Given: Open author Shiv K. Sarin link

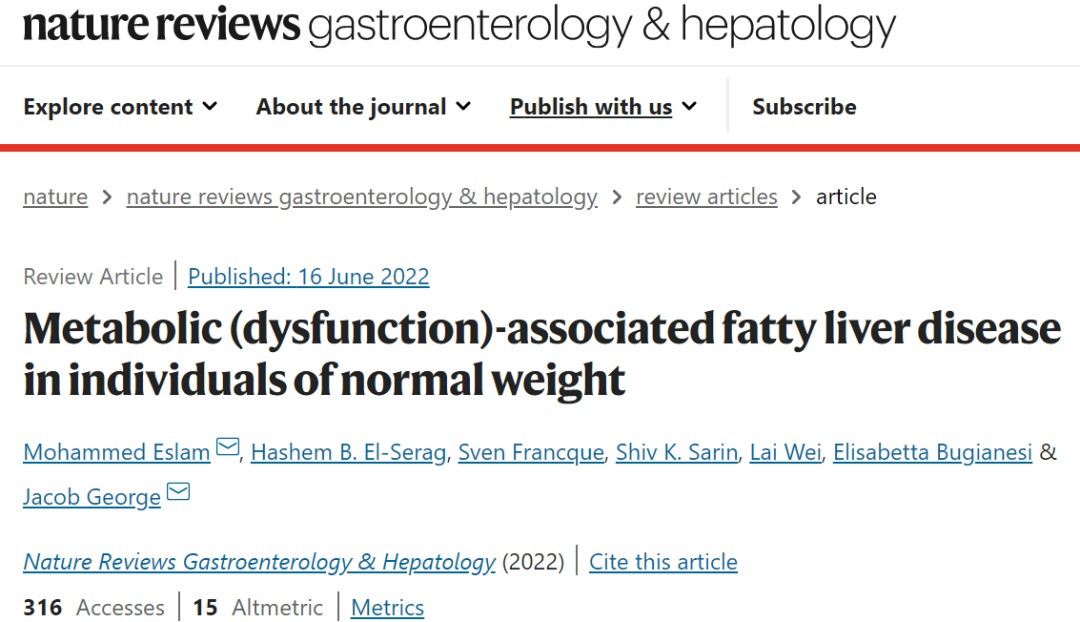Looking at the screenshot, I should (x=677, y=453).
